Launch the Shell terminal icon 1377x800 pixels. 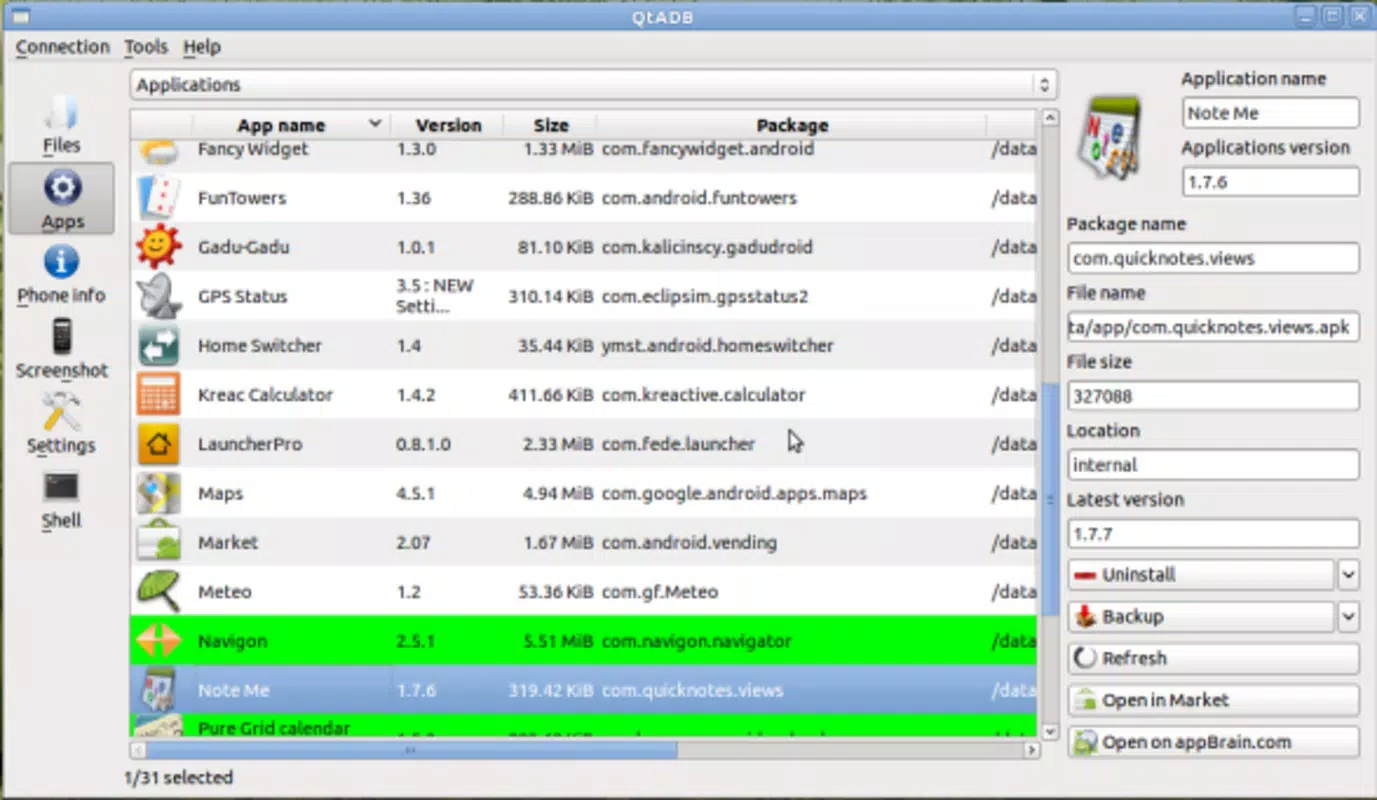[x=61, y=499]
